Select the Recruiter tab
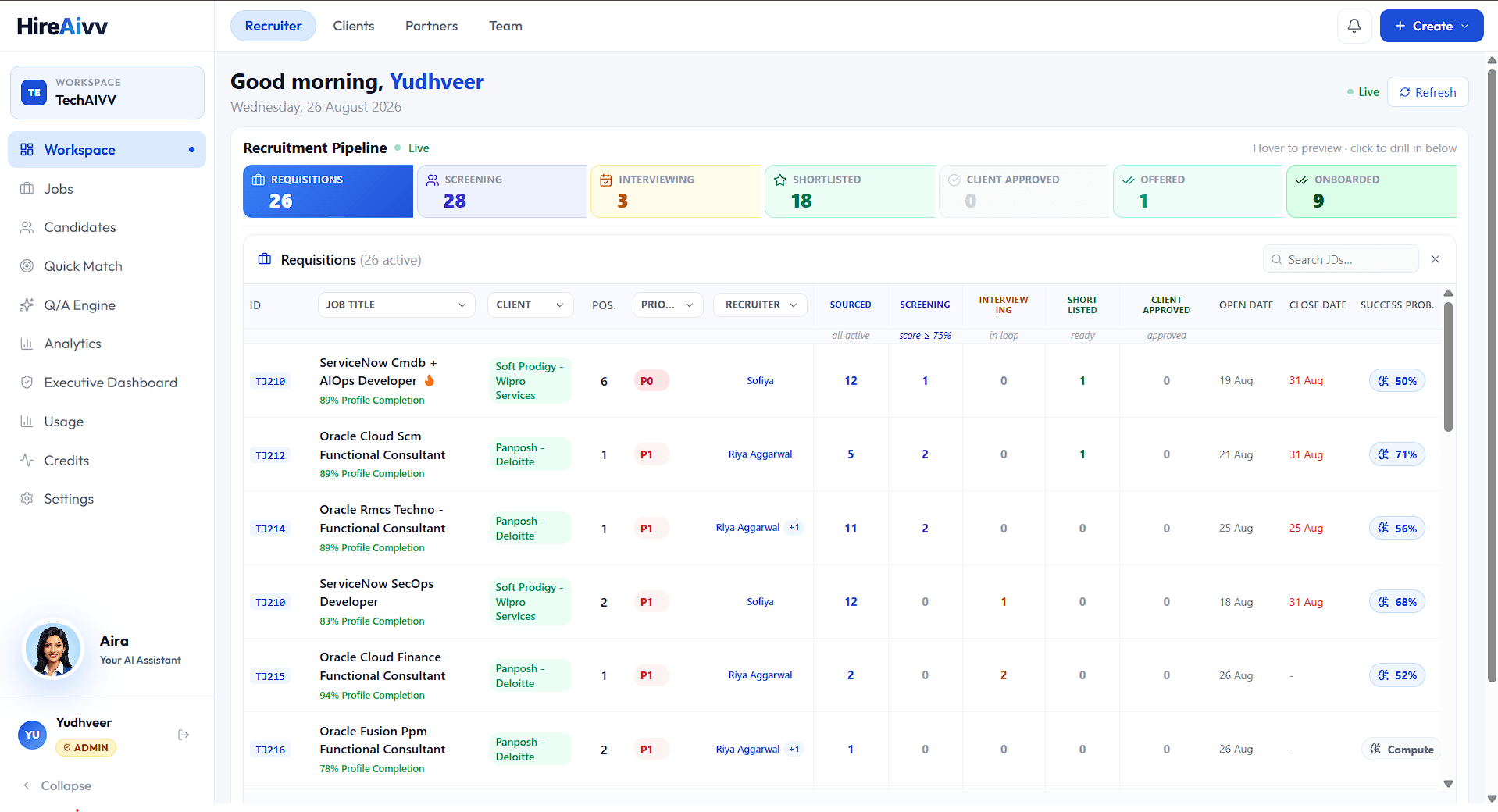This screenshot has height=812, width=1498. click(x=273, y=26)
